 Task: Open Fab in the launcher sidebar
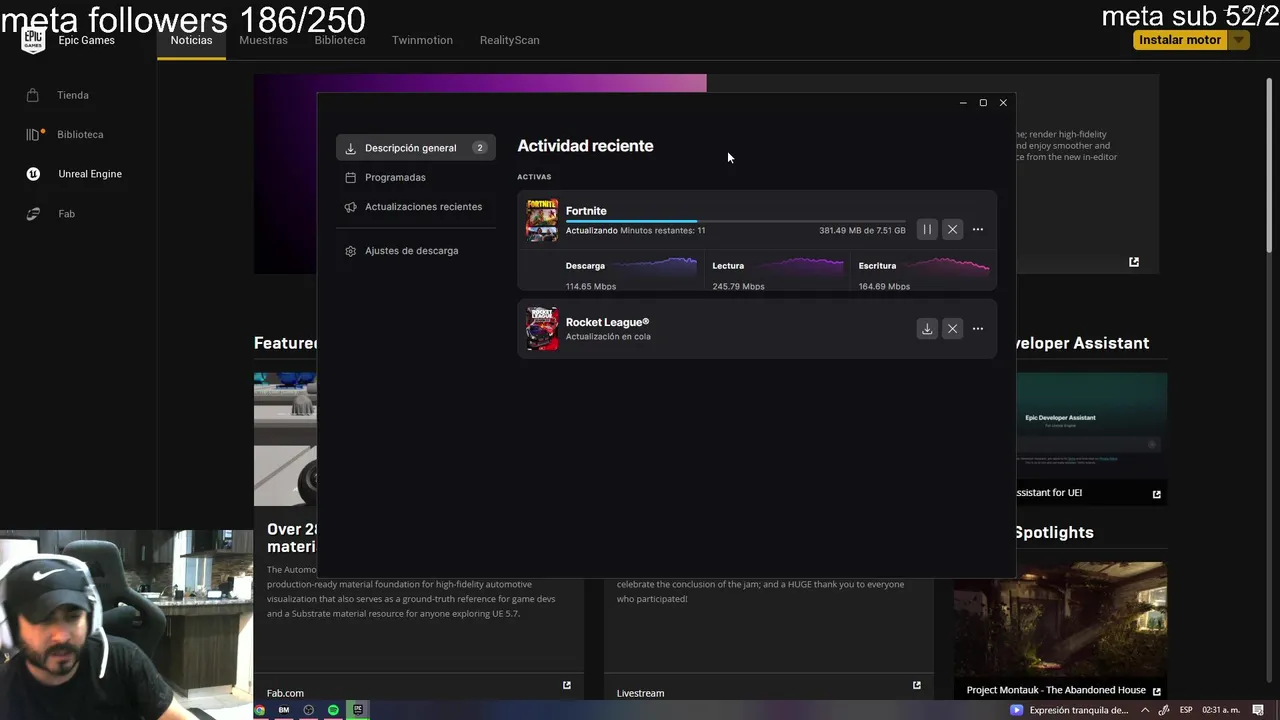66,214
